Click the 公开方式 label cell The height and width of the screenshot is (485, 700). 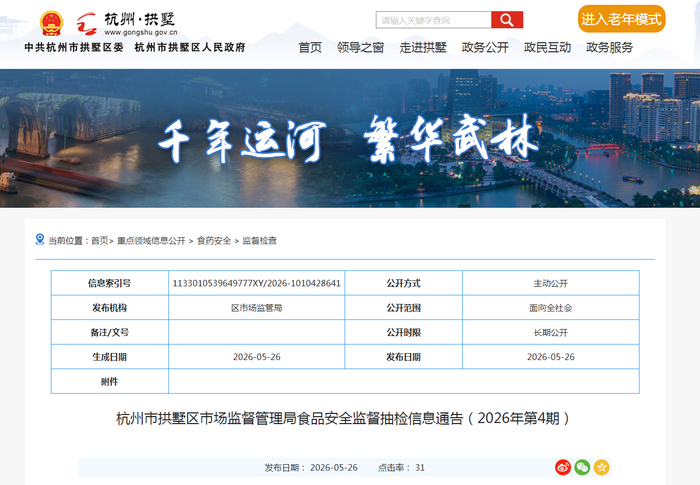(404, 283)
